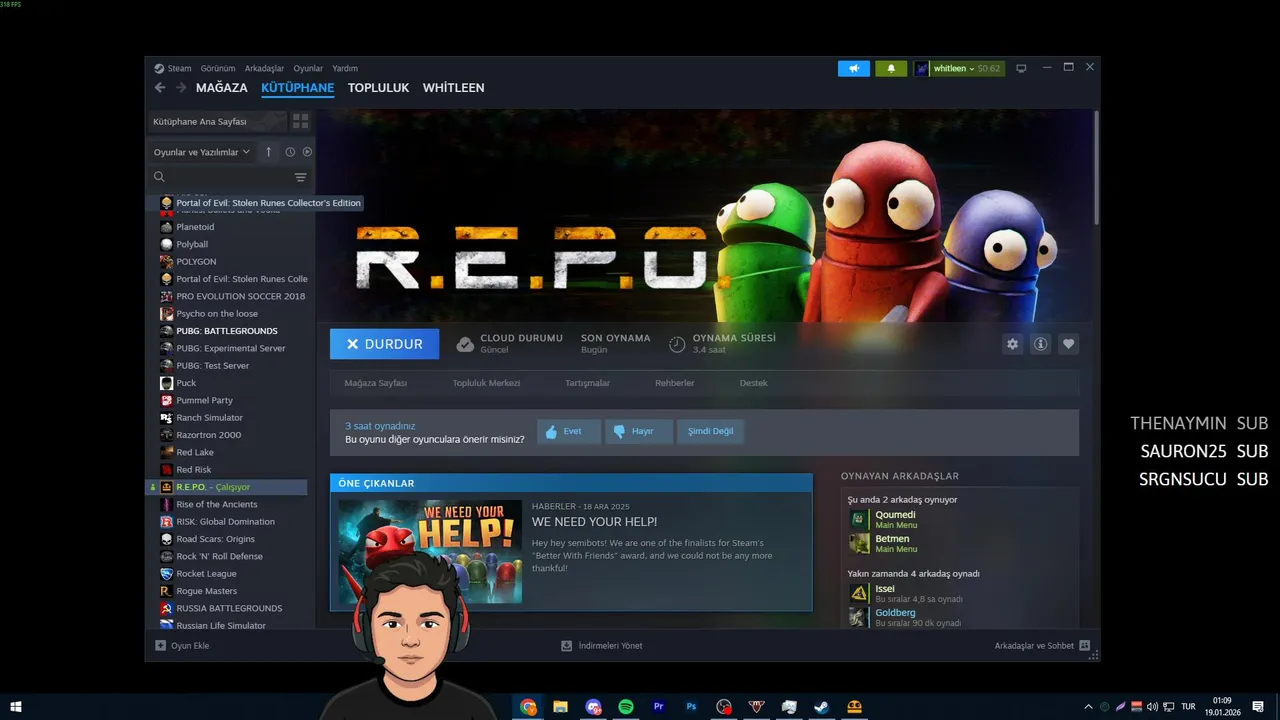Switch to library grid collections view icon

click(x=300, y=121)
